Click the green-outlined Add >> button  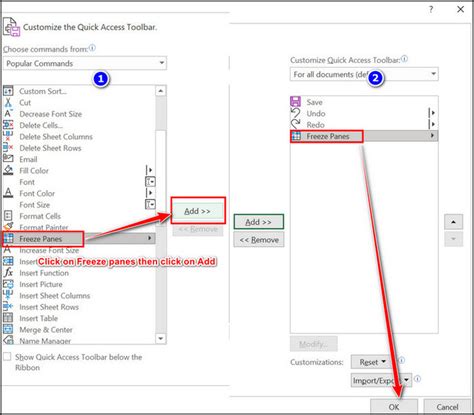(x=259, y=222)
